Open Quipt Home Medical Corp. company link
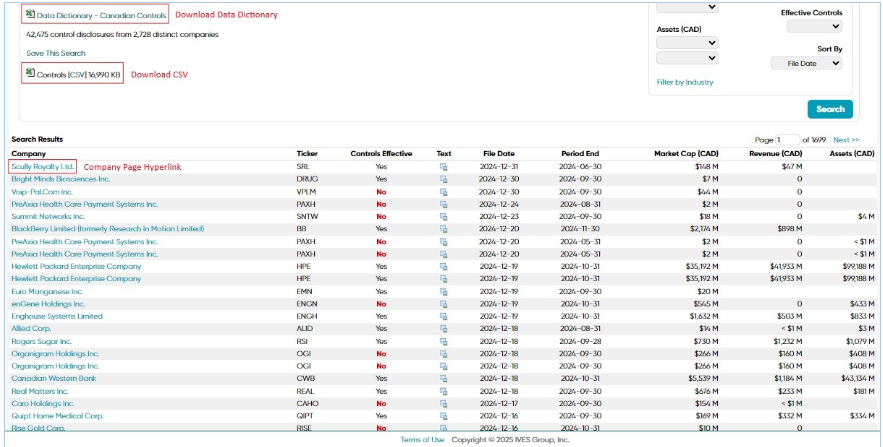This screenshot has height=447, width=883. tap(57, 416)
